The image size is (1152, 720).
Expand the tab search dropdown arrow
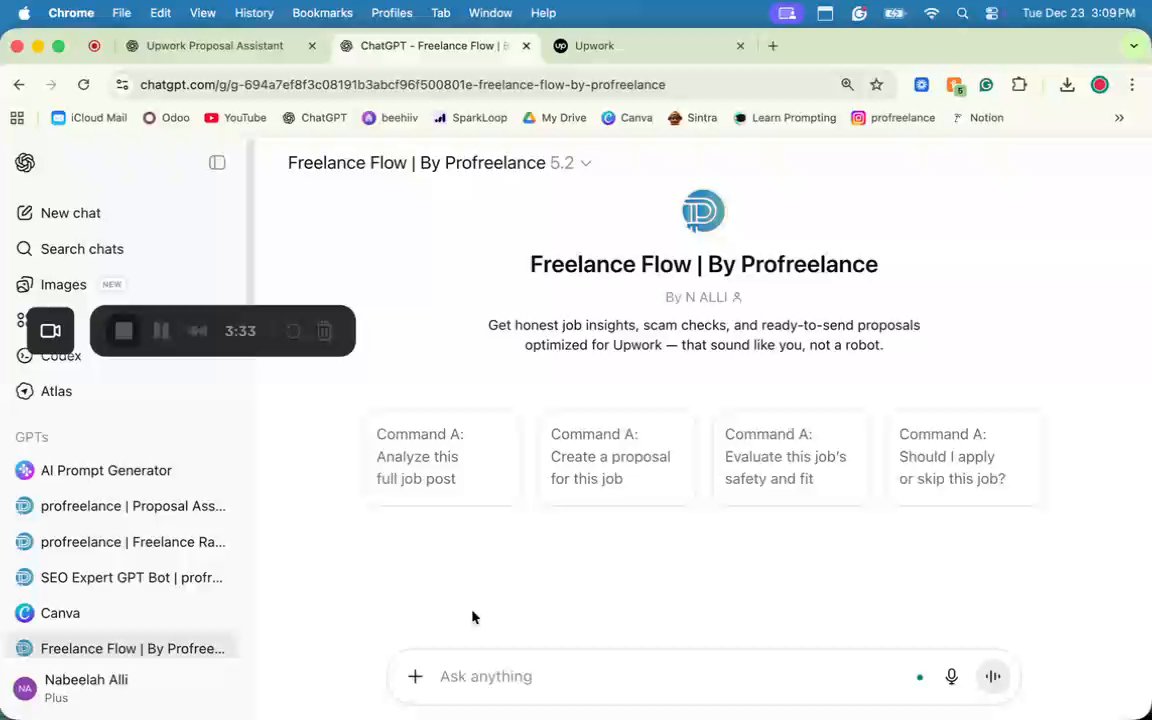1134,46
